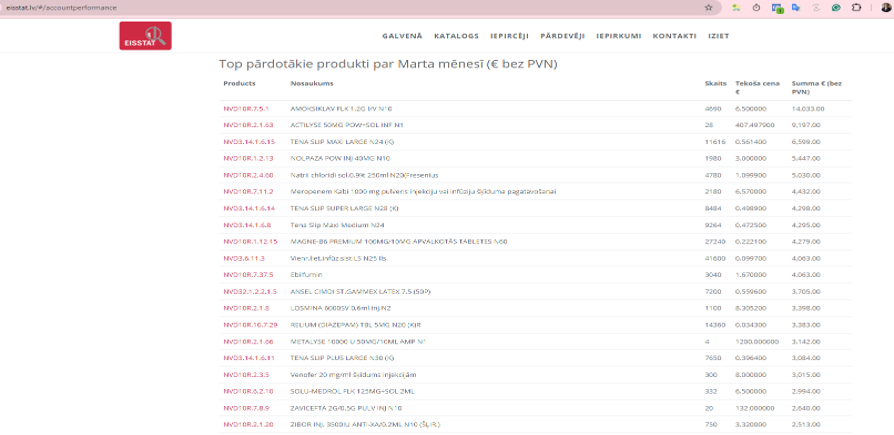Image resolution: width=894 pixels, height=435 pixels.
Task: Open product link NVD3.14.1.6.14
Action: pyautogui.click(x=249, y=208)
